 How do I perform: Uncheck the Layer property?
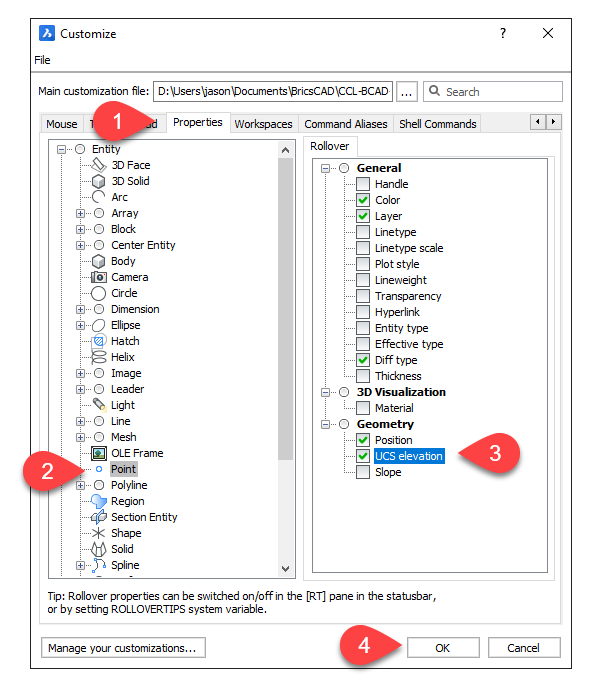[363, 216]
